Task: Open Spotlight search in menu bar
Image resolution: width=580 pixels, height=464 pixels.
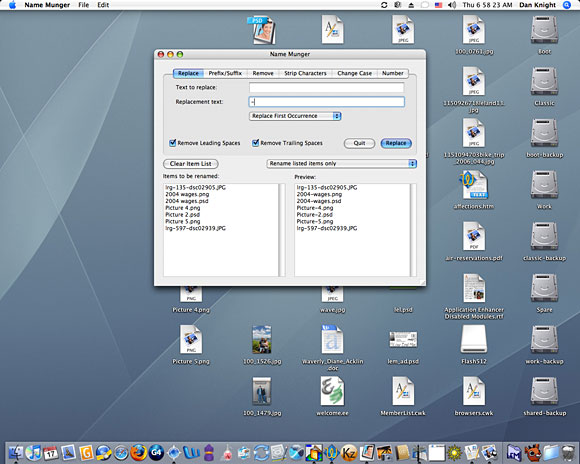Action: coord(567,5)
